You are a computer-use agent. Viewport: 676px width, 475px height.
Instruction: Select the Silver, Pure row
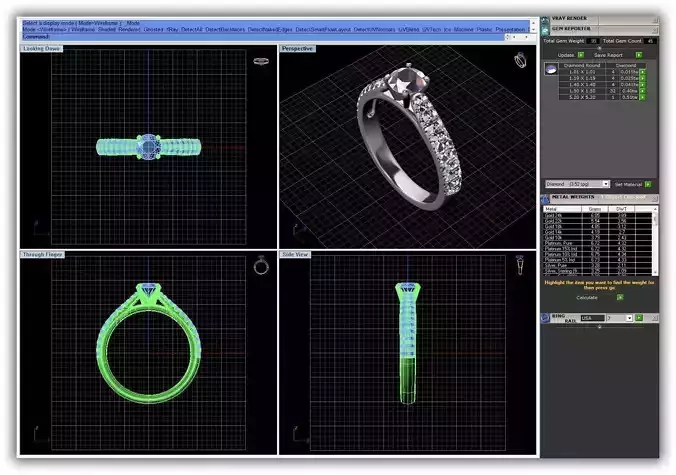coord(597,266)
